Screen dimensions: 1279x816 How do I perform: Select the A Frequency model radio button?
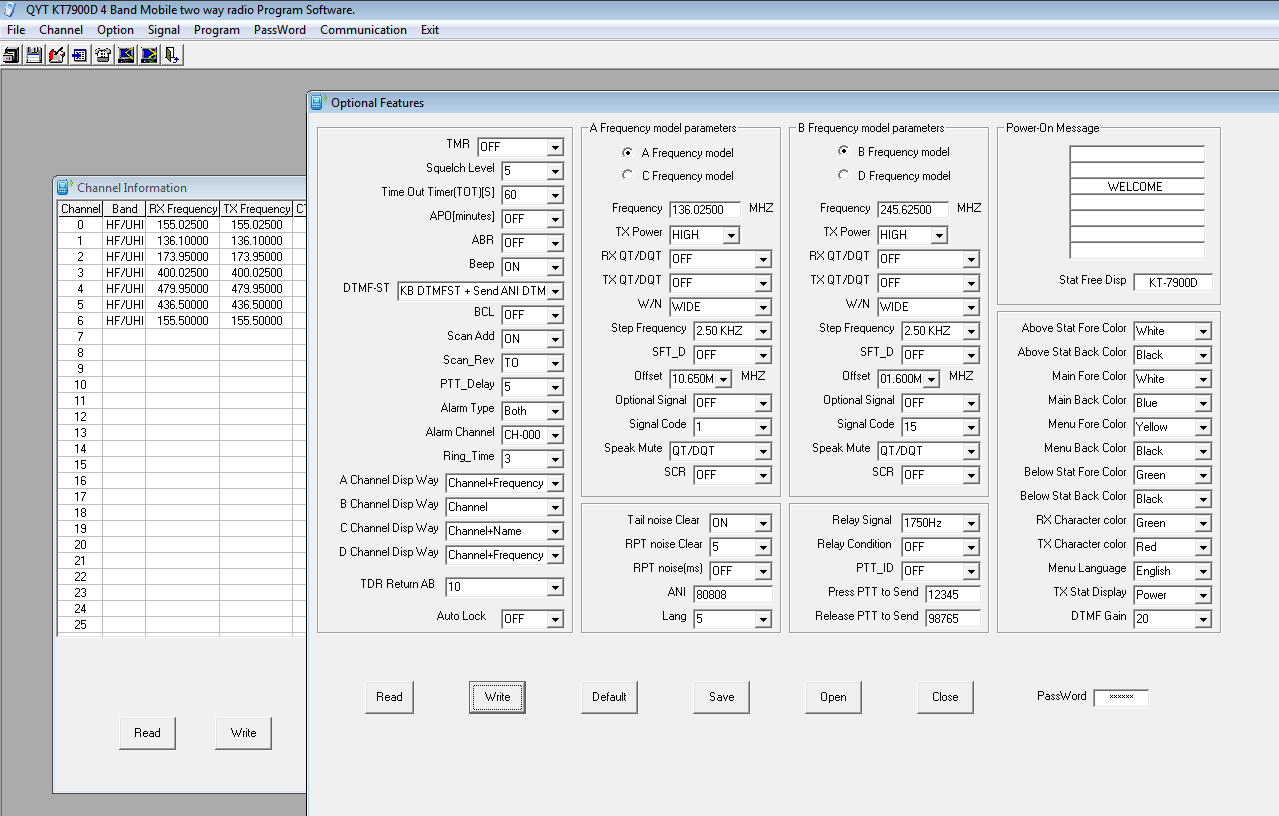pyautogui.click(x=627, y=153)
